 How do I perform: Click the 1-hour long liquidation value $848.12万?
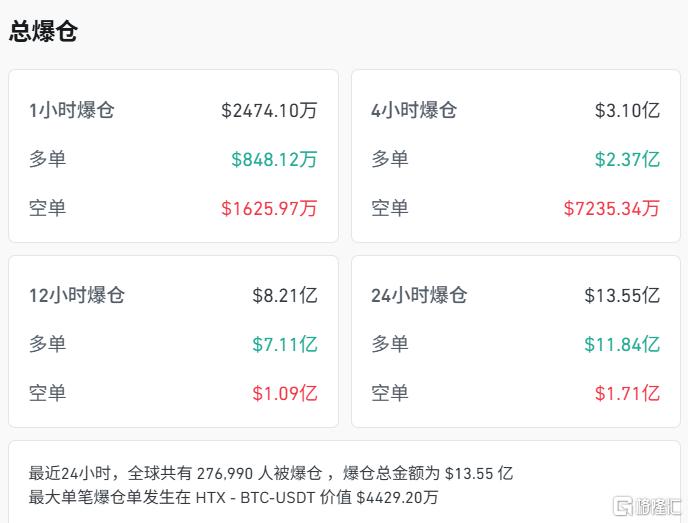tap(274, 159)
